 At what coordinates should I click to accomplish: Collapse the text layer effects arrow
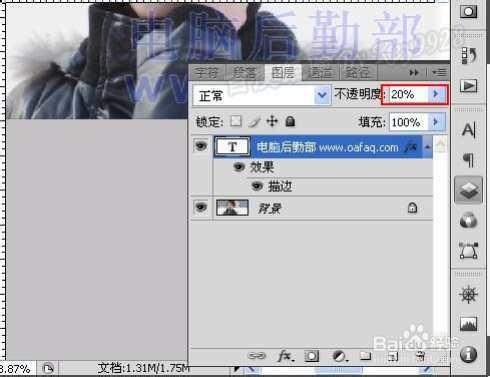pos(427,147)
